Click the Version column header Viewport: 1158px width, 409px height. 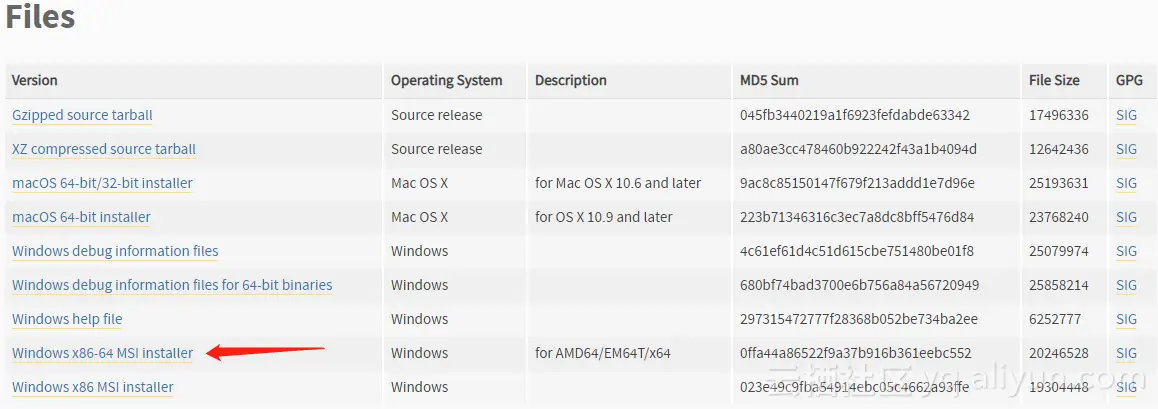tap(35, 80)
